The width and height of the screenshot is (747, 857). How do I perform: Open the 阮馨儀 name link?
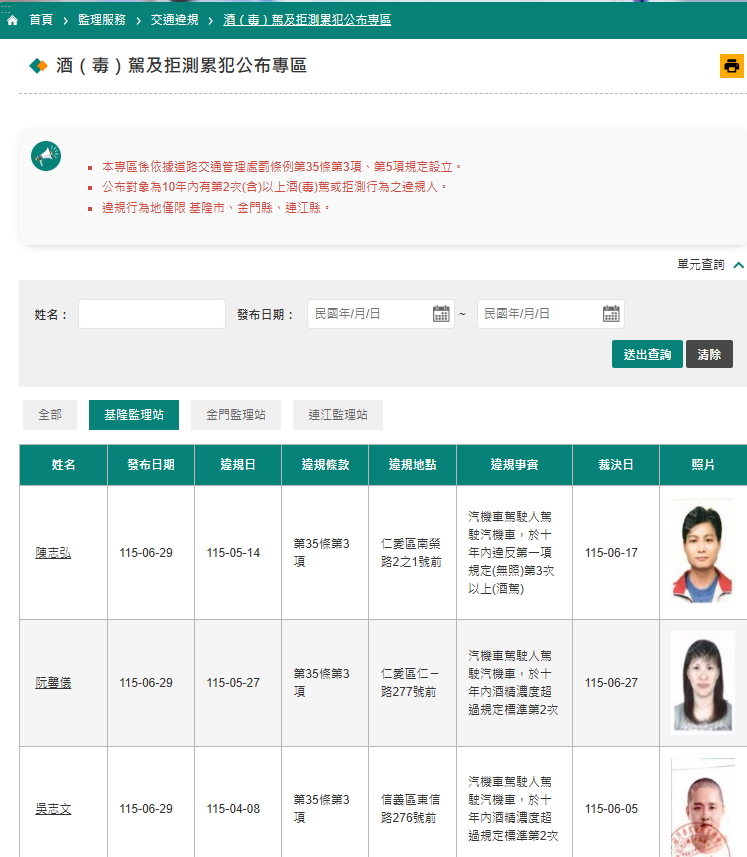(53, 683)
